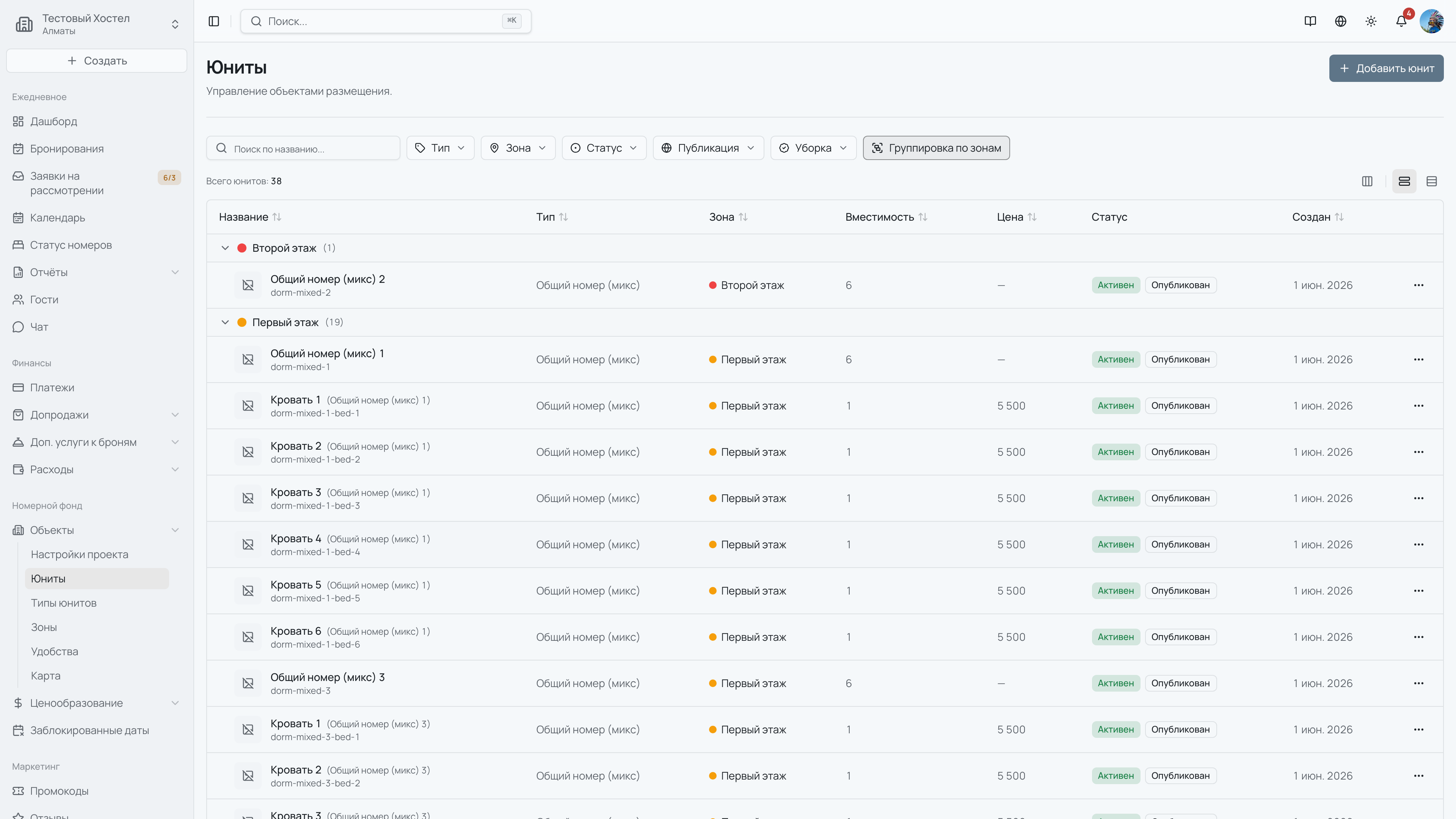Screen dimensions: 1456x819
Task: Expand the Расходы sidebar section
Action: click(97, 469)
